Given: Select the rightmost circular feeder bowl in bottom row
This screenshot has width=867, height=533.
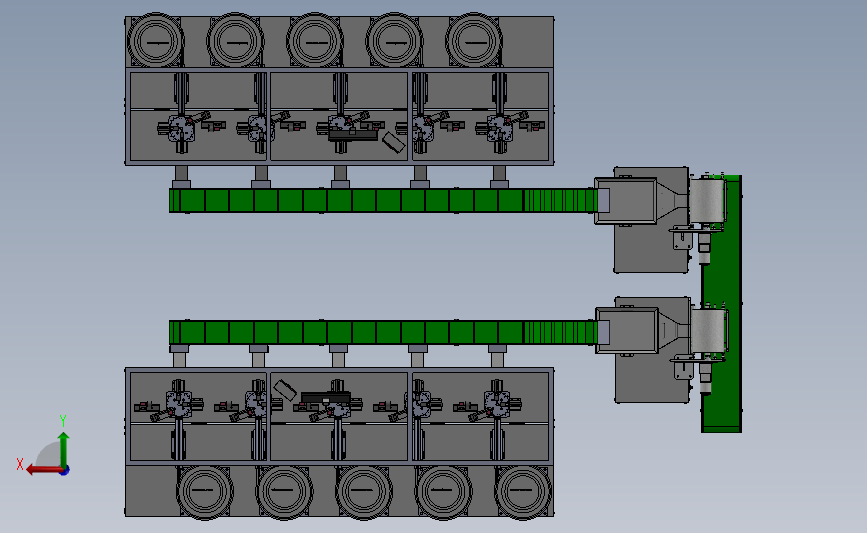Looking at the screenshot, I should coord(523,491).
